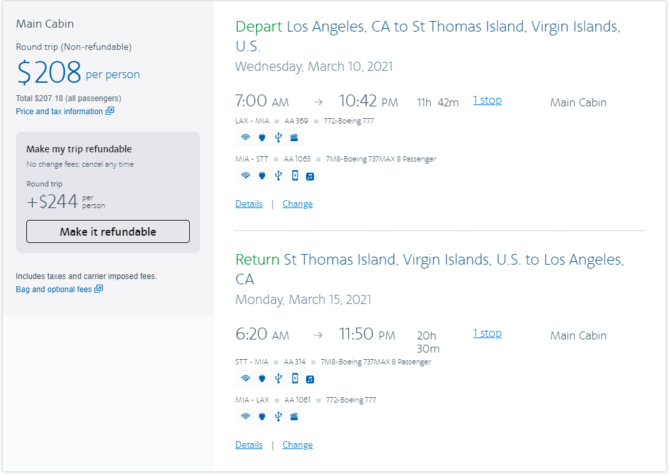The height and width of the screenshot is (476, 670).
Task: Open the return flight's 1 stop link
Action: (x=487, y=333)
